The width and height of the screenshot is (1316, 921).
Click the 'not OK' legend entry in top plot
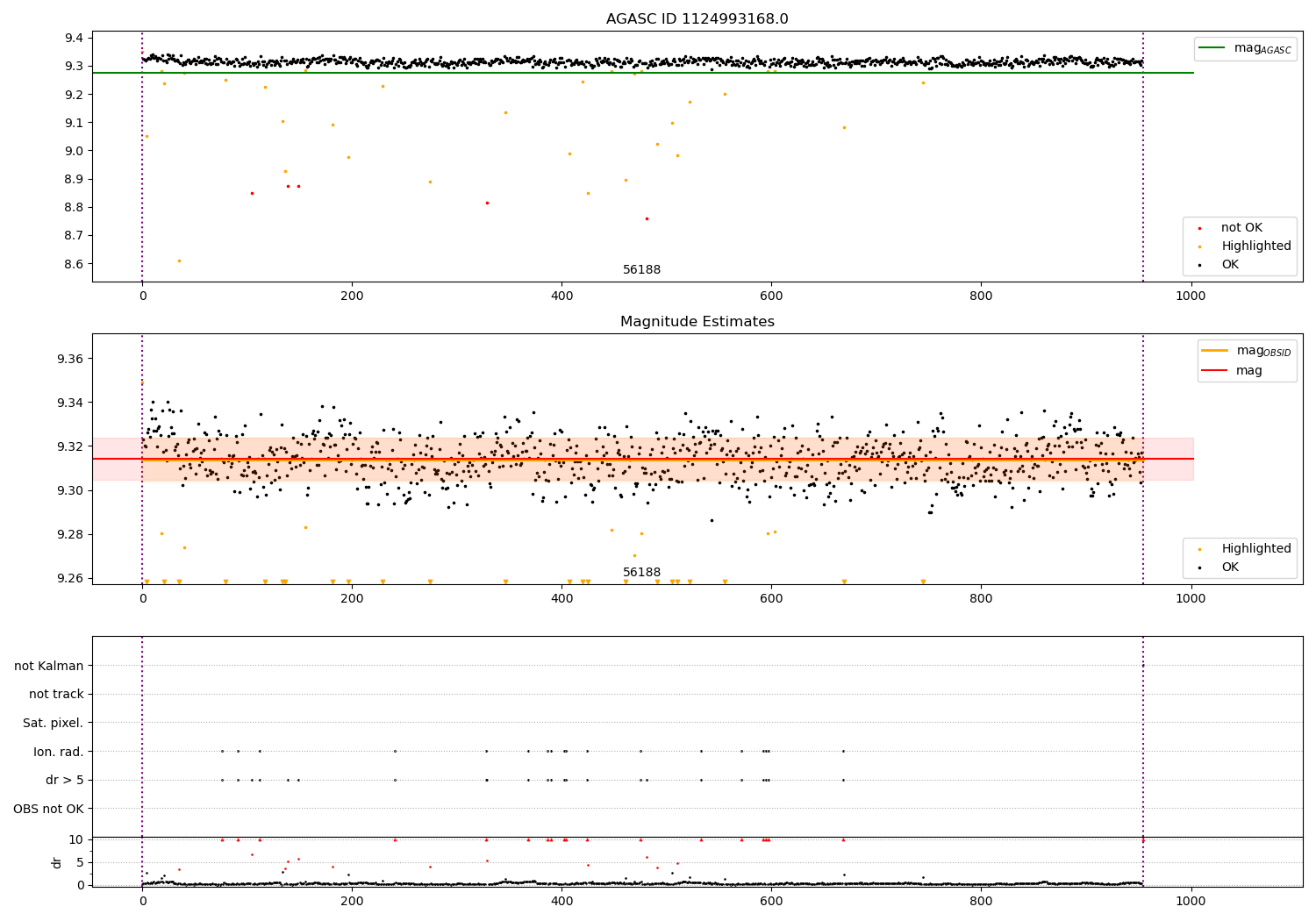click(1241, 228)
